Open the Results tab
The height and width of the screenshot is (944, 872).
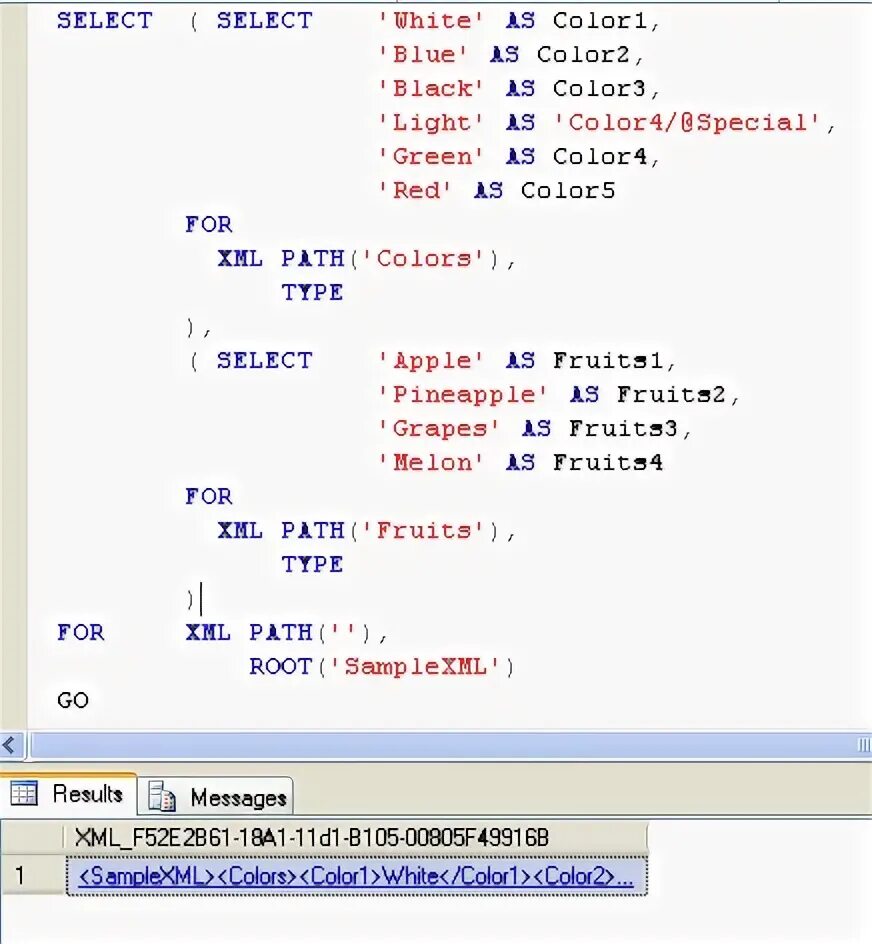point(68,794)
